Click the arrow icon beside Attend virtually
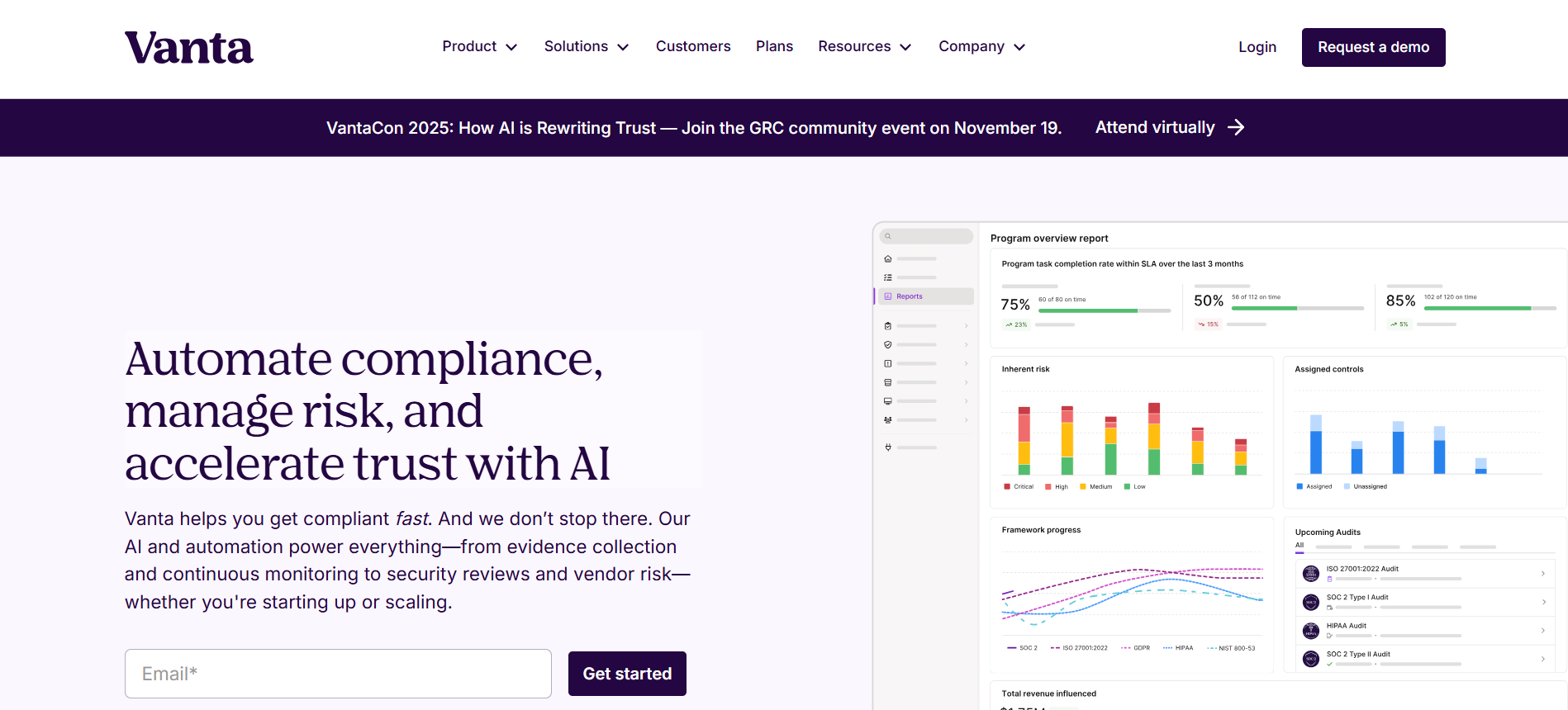The width and height of the screenshot is (1568, 710). 1236,127
